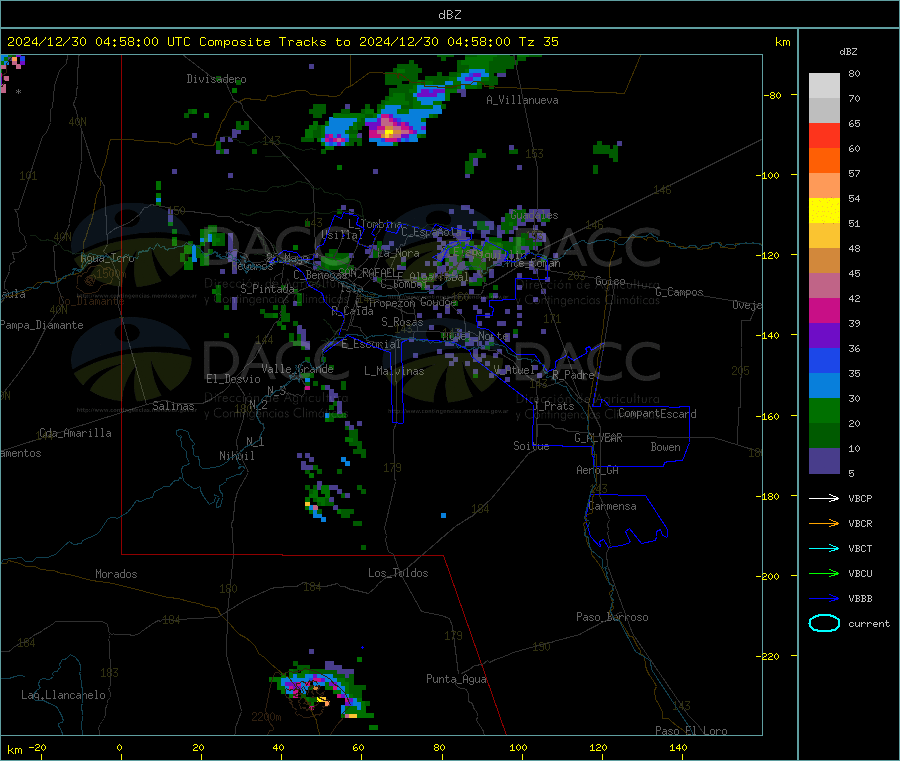The width and height of the screenshot is (900, 761).
Task: Click the 'A_Villanueva' map label
Action: tap(522, 100)
